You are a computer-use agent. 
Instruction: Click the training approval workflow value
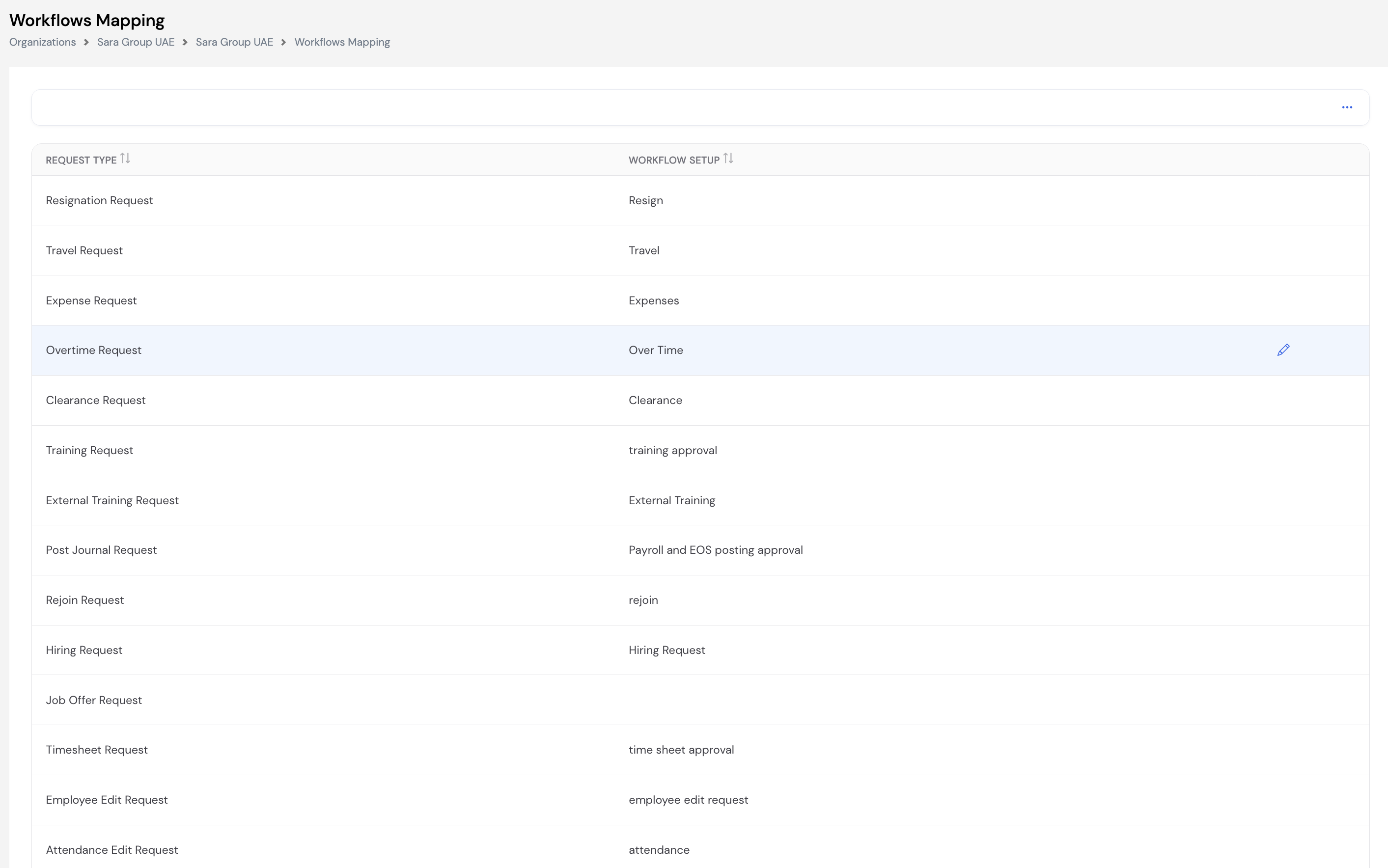pyautogui.click(x=672, y=450)
